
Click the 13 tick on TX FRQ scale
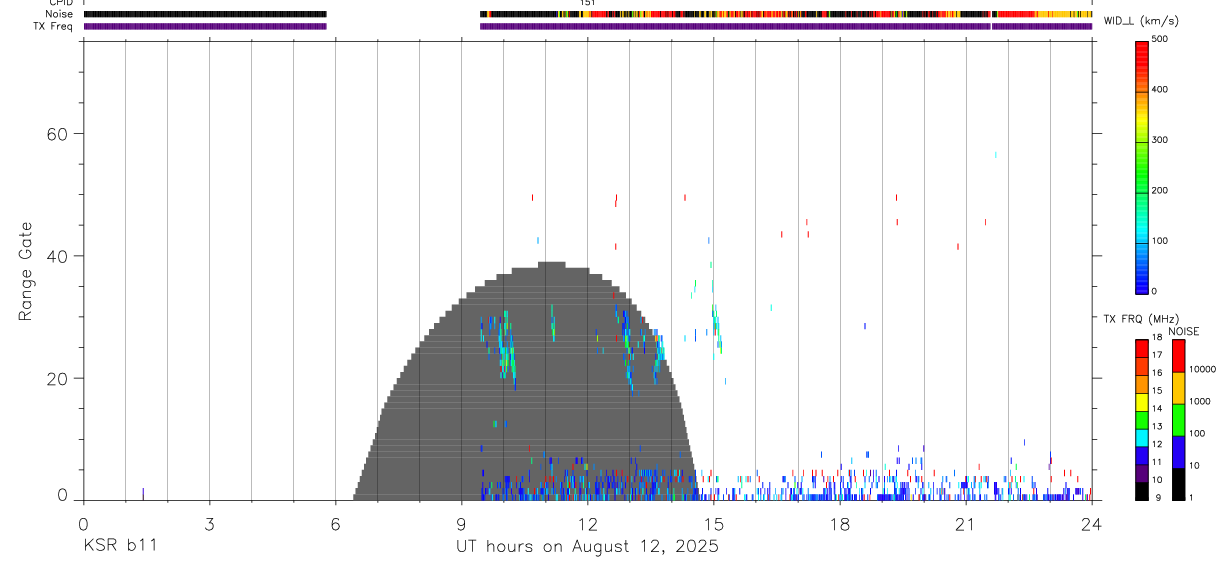point(1156,426)
